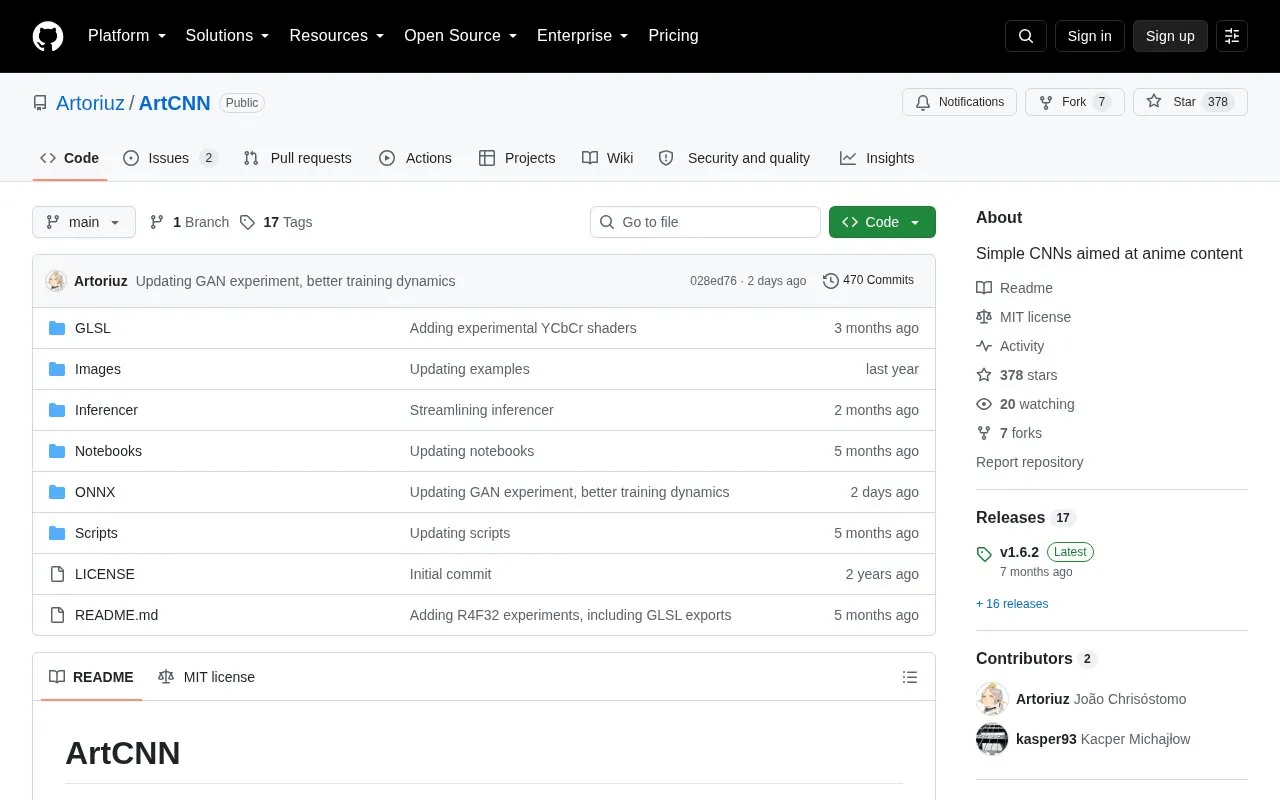Fork the repository

(1075, 102)
